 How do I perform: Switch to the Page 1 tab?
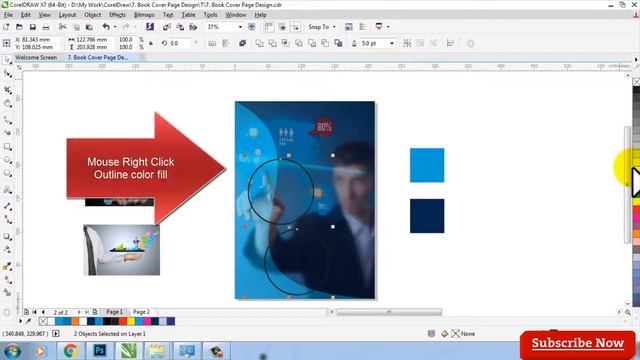pos(114,312)
